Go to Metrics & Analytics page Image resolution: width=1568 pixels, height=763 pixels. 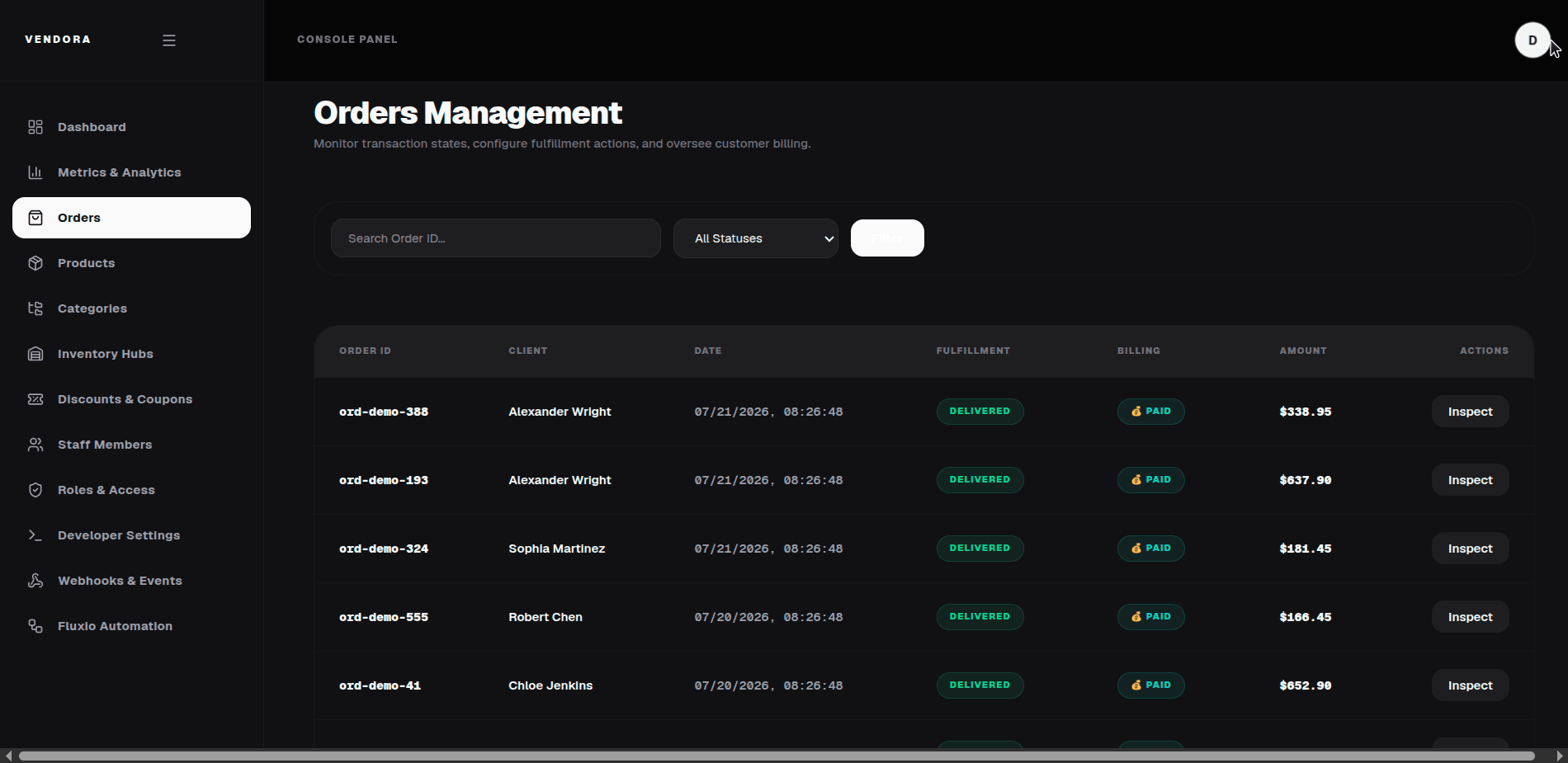pos(132,172)
